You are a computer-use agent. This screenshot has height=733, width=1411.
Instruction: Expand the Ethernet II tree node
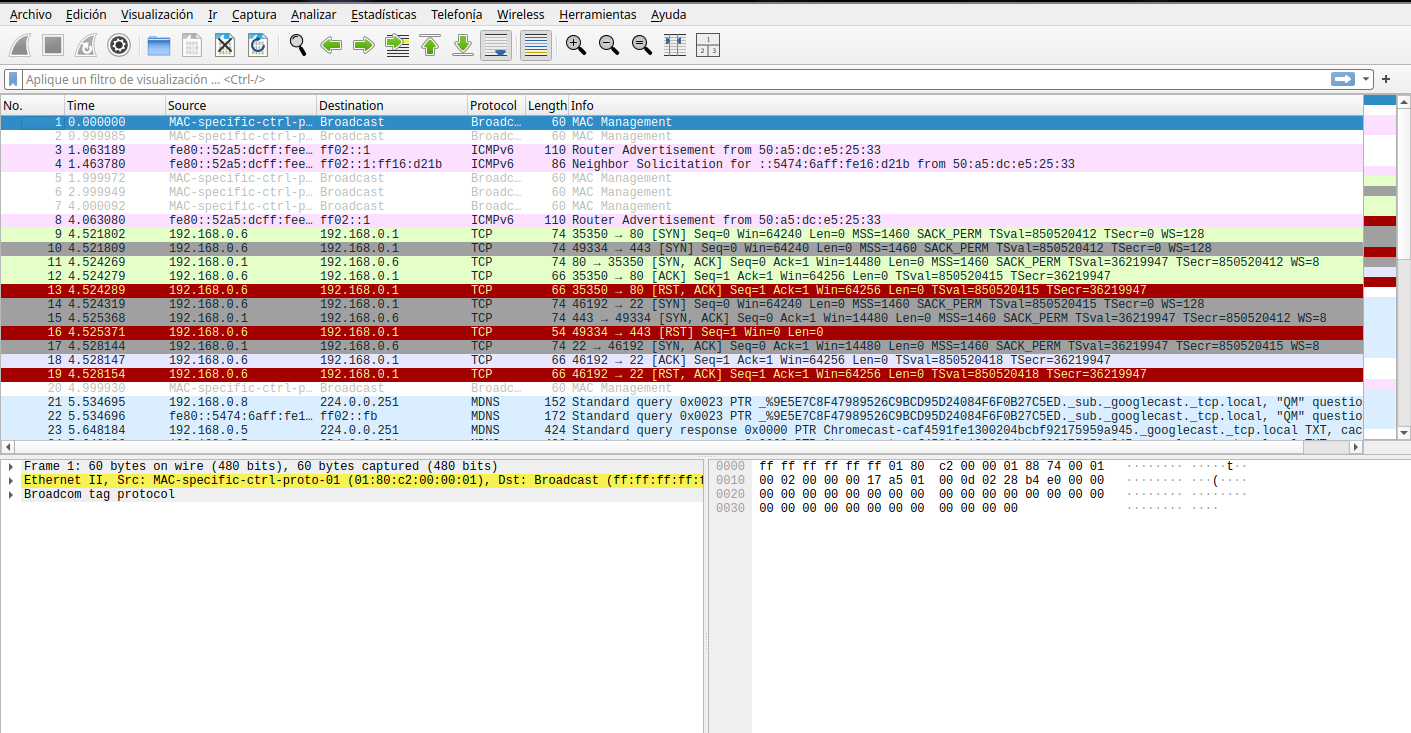click(11, 480)
